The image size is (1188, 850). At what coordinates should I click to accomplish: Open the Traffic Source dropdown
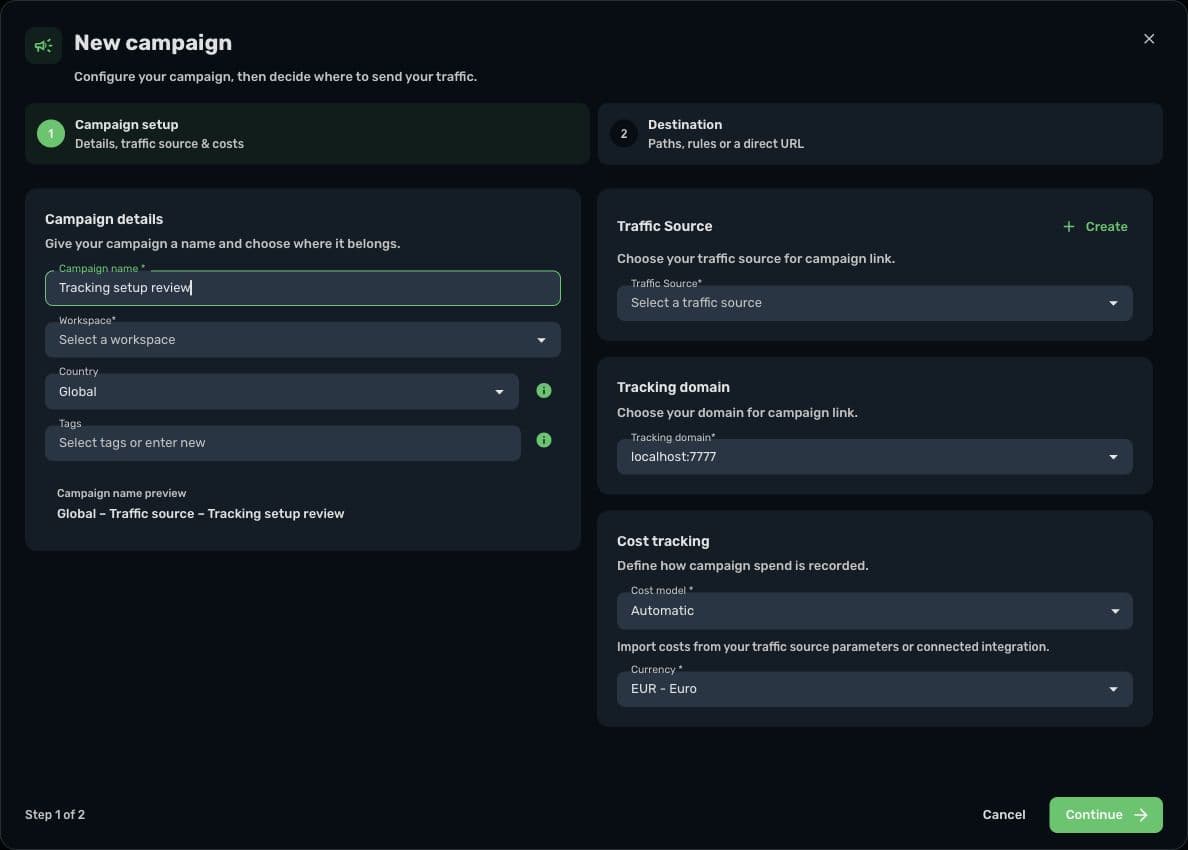point(874,303)
